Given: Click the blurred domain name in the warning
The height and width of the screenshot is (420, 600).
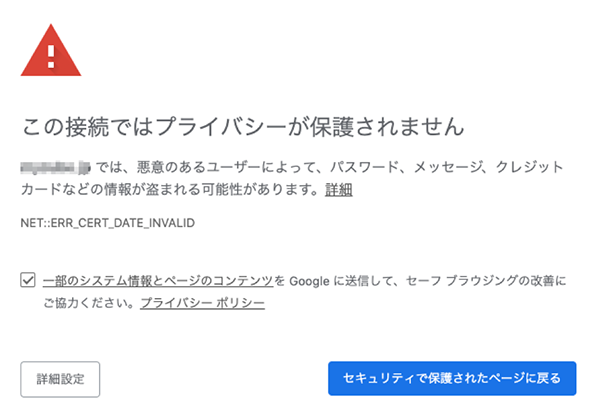Looking at the screenshot, I should tap(56, 166).
